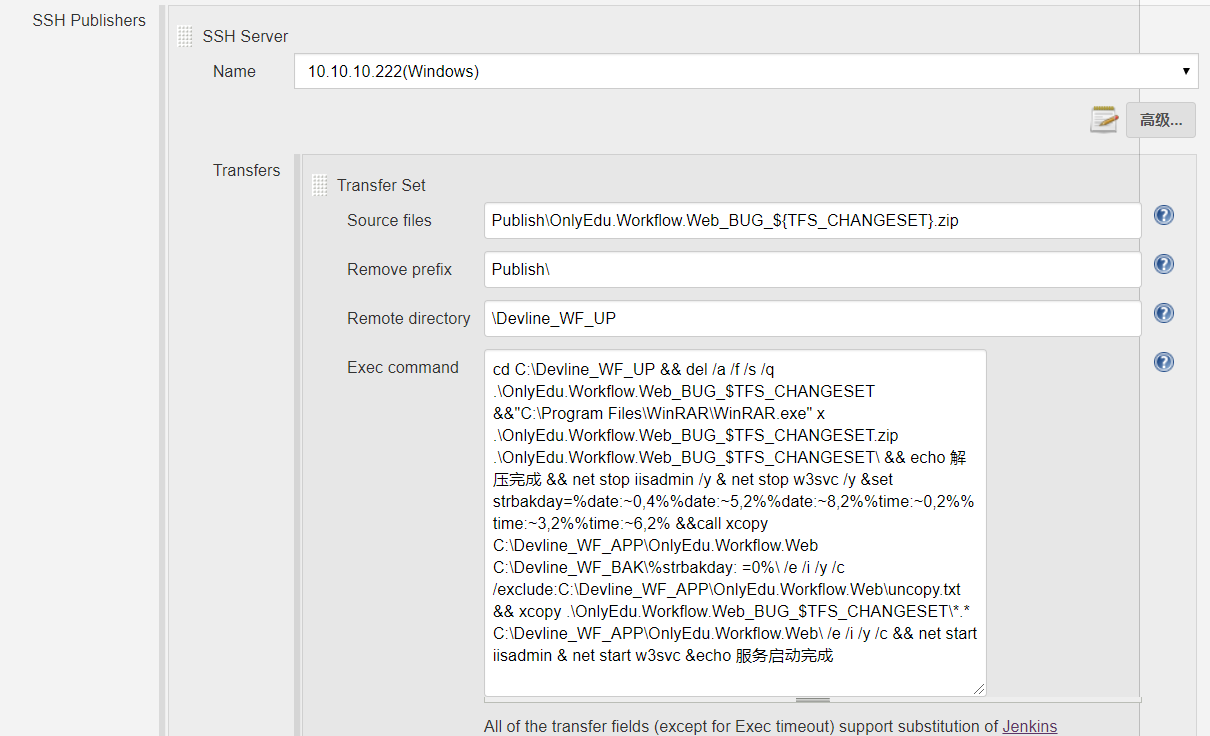Click inside the Exec command textarea

pos(735,520)
